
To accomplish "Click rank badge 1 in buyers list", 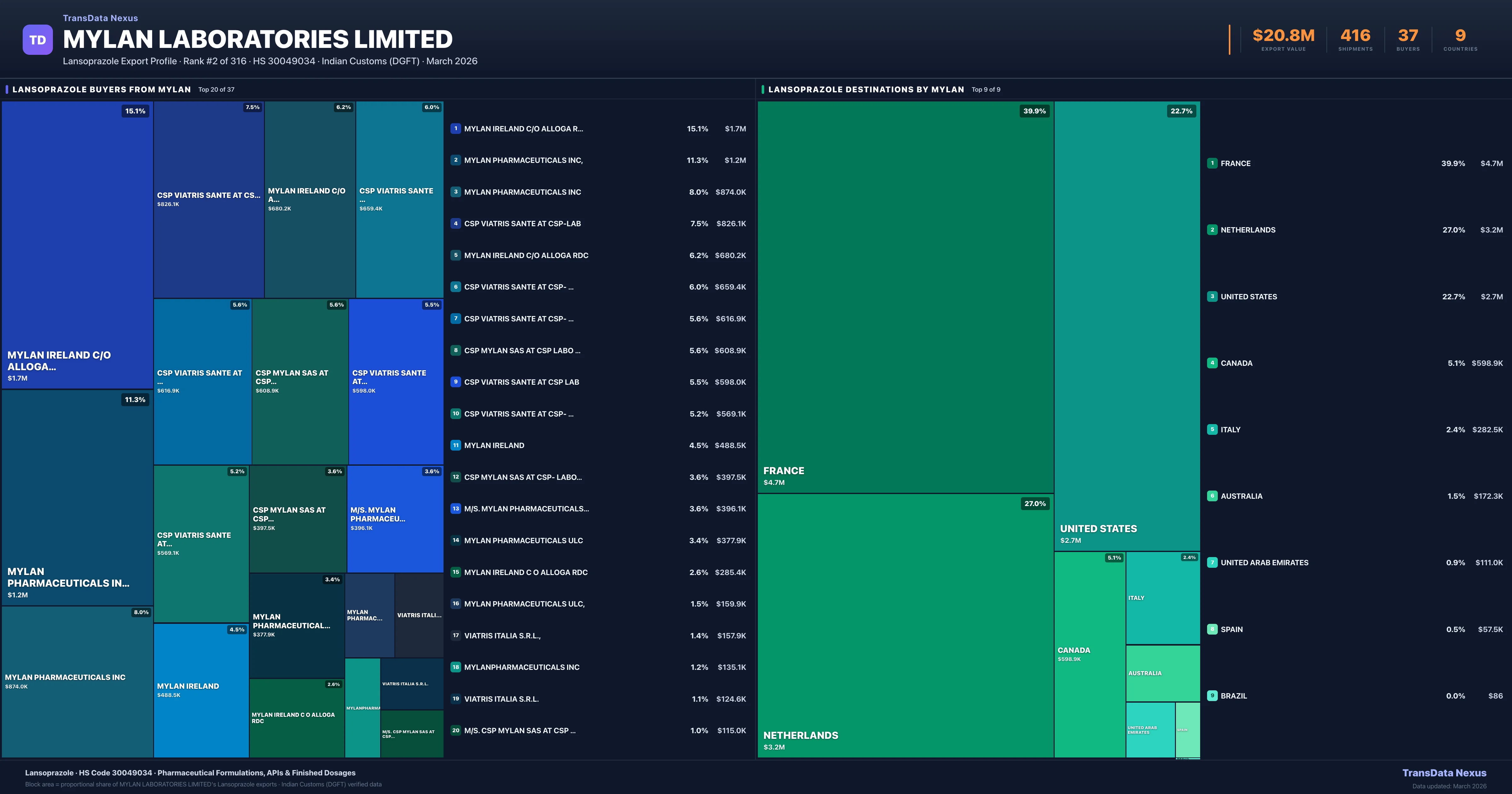I will [x=455, y=129].
